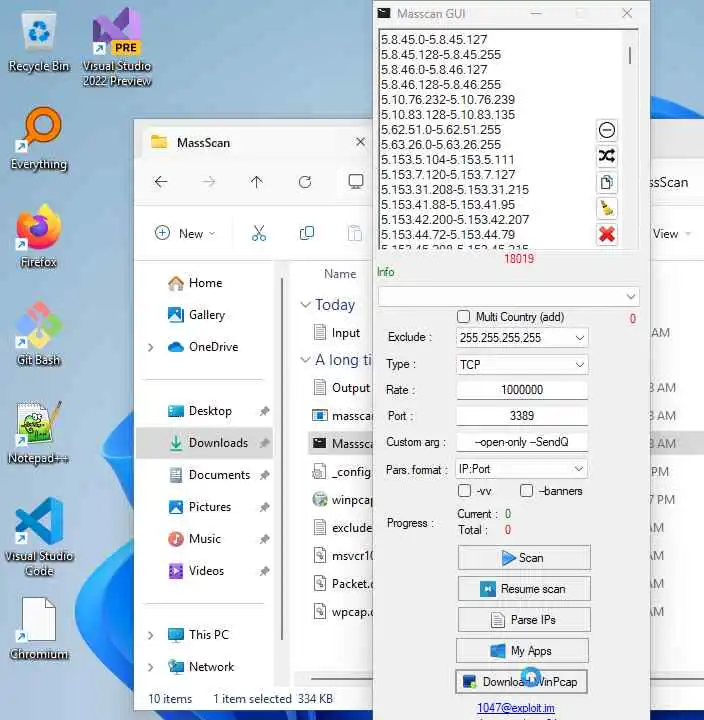This screenshot has height=720, width=704.
Task: Open the 1047@exploit.im link
Action: [x=516, y=708]
